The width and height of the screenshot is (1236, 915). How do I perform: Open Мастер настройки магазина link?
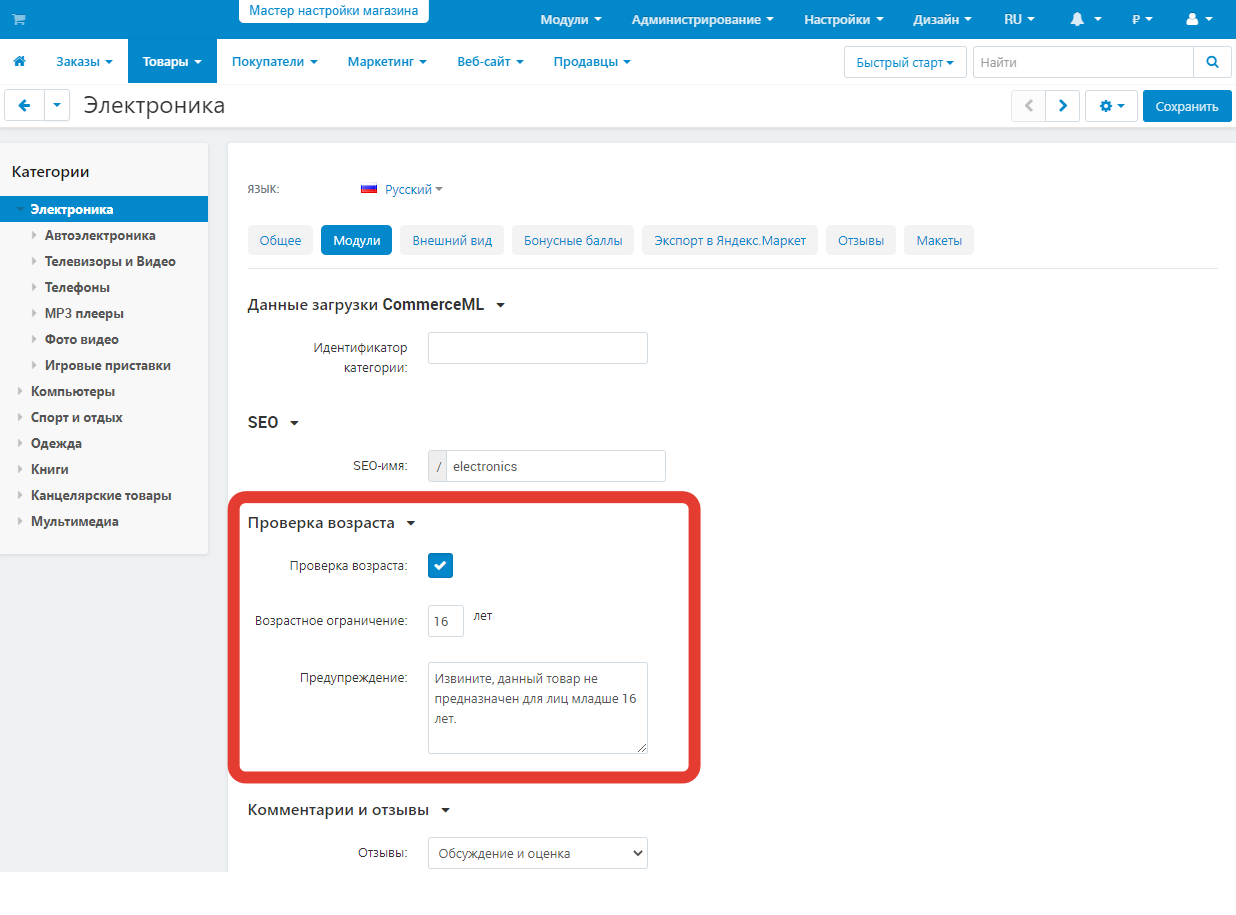334,11
